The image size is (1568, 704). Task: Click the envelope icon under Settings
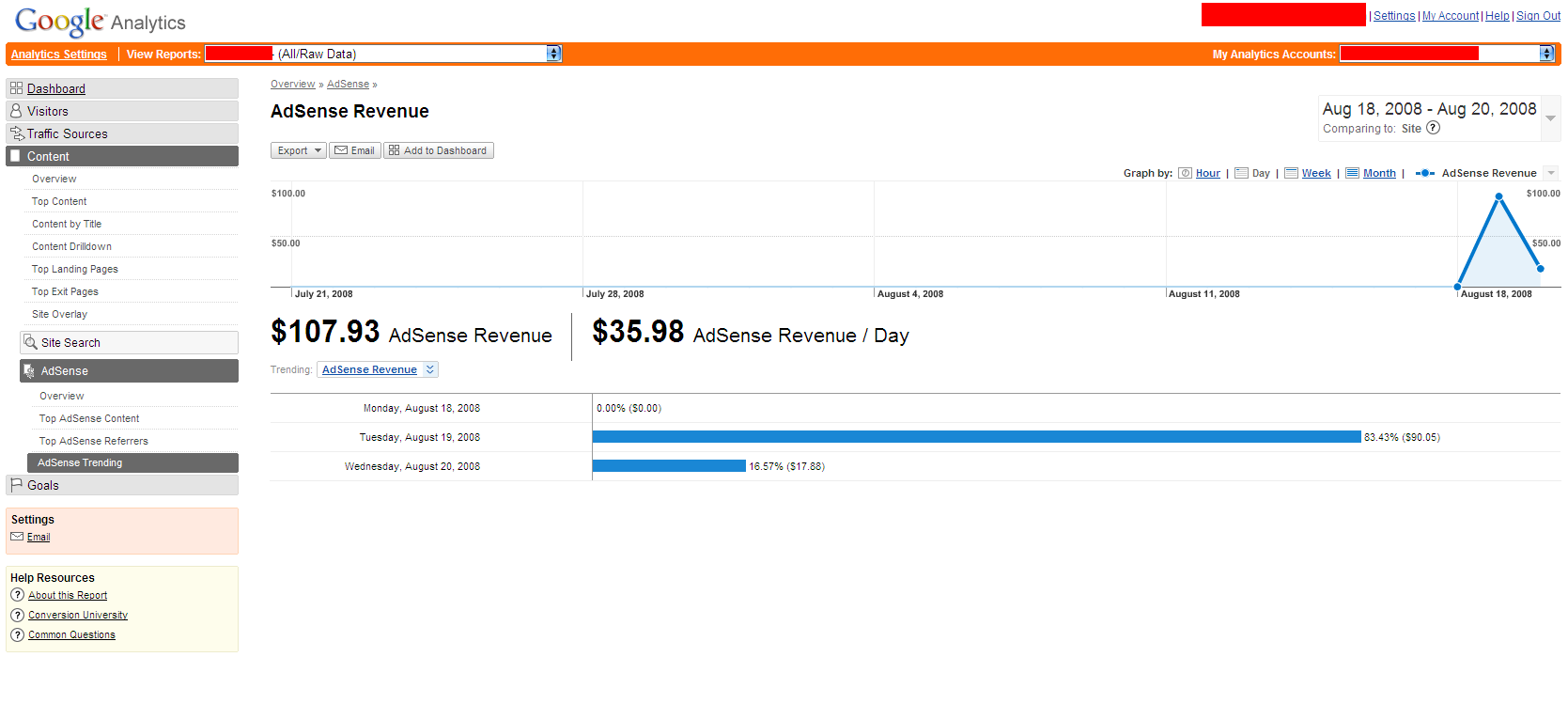[17, 537]
